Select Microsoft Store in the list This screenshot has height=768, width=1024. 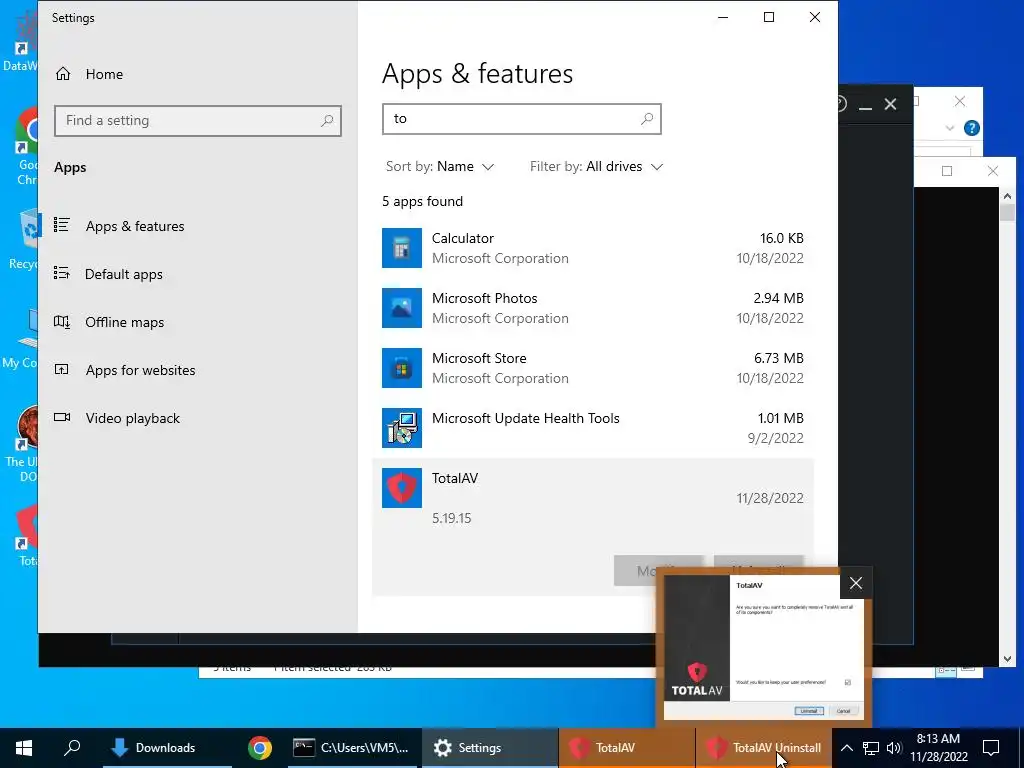(593, 368)
